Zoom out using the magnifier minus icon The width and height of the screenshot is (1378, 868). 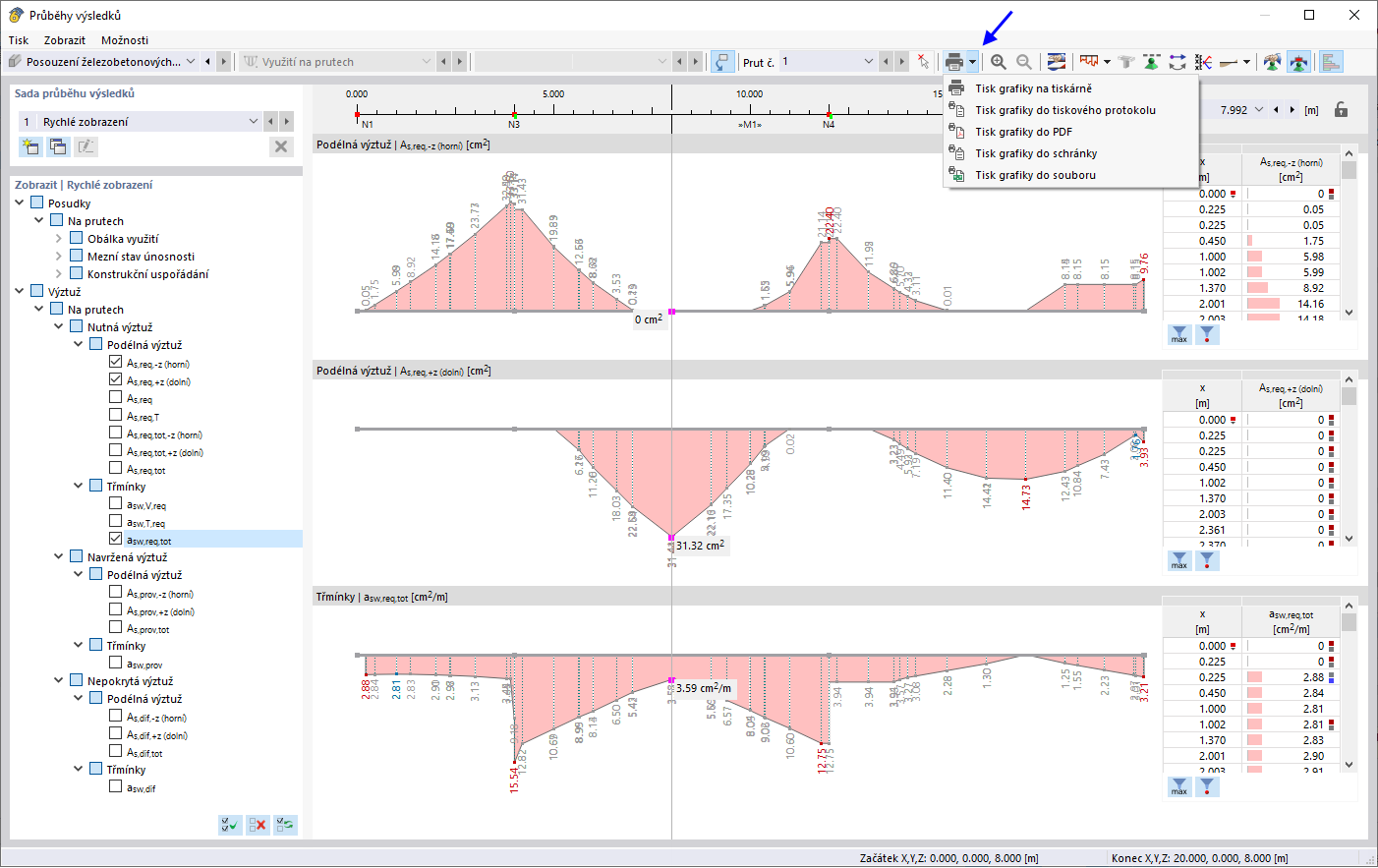1024,62
